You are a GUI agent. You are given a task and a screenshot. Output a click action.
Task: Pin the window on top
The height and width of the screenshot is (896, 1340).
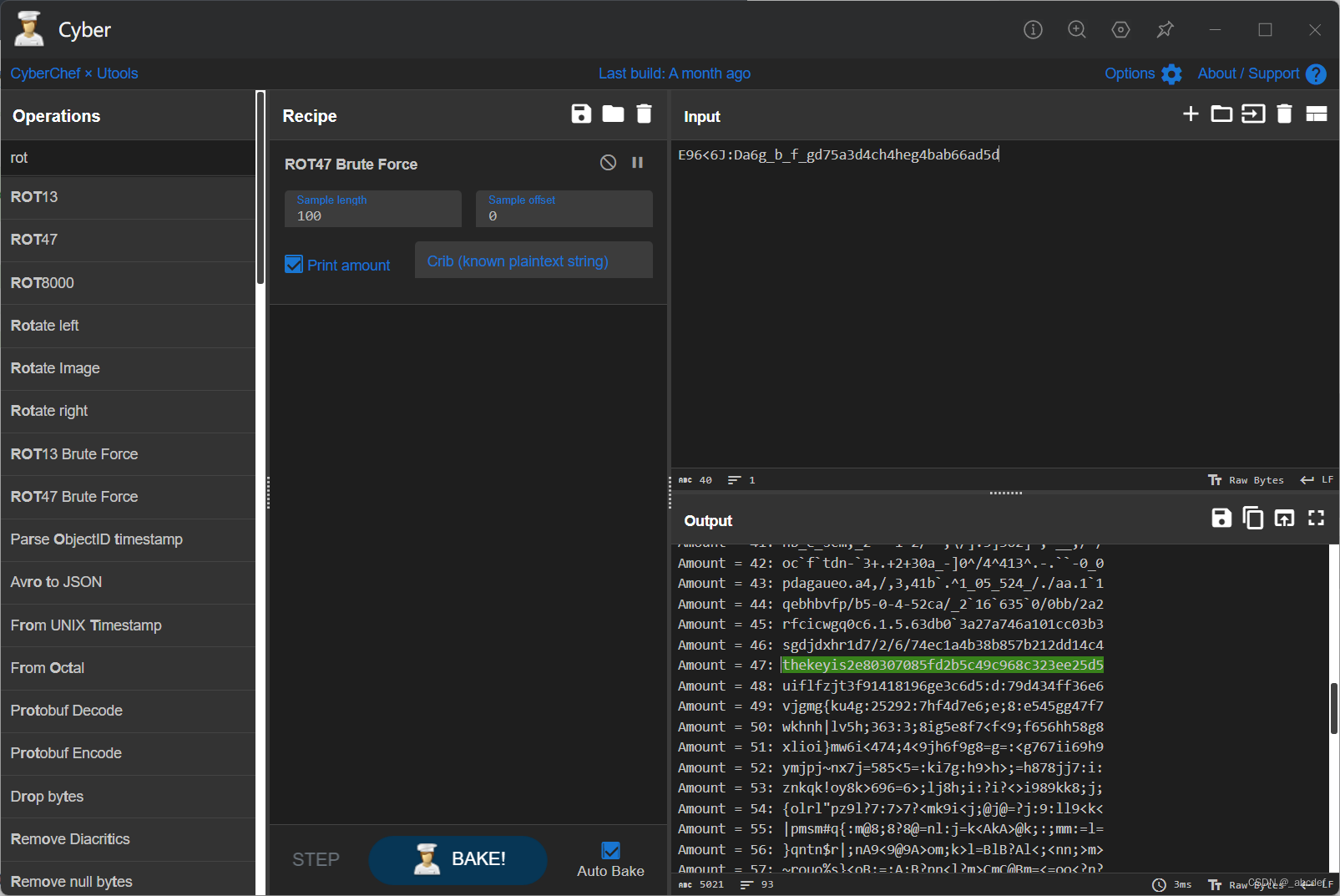1166,30
